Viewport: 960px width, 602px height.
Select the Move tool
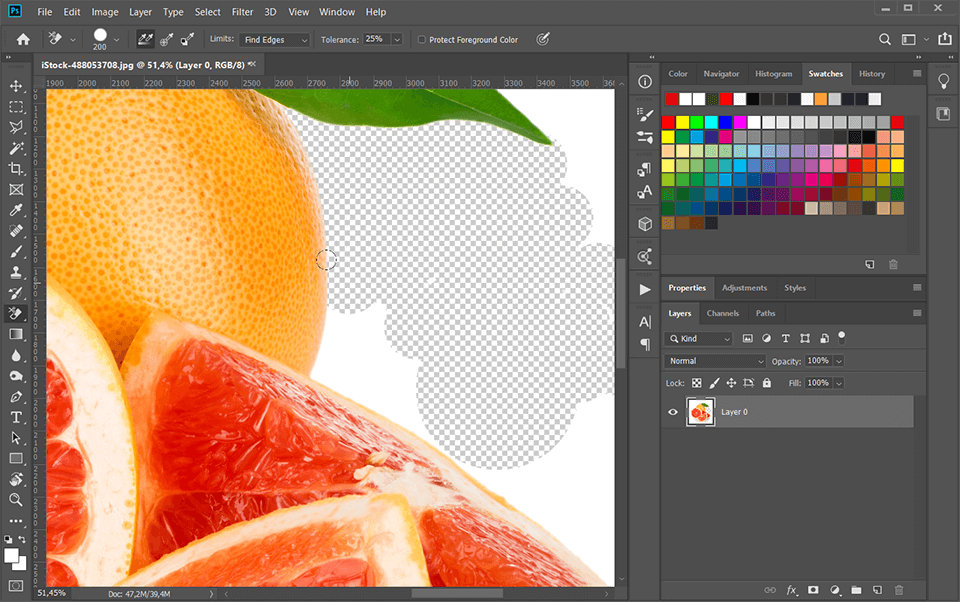click(x=16, y=86)
